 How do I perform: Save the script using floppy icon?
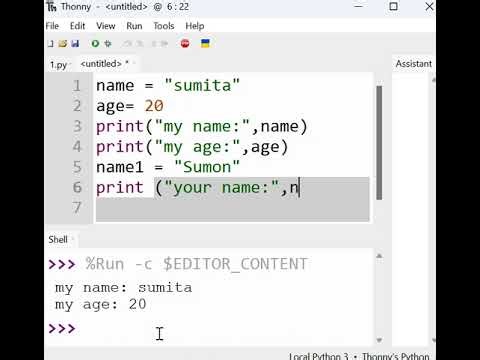(75, 43)
